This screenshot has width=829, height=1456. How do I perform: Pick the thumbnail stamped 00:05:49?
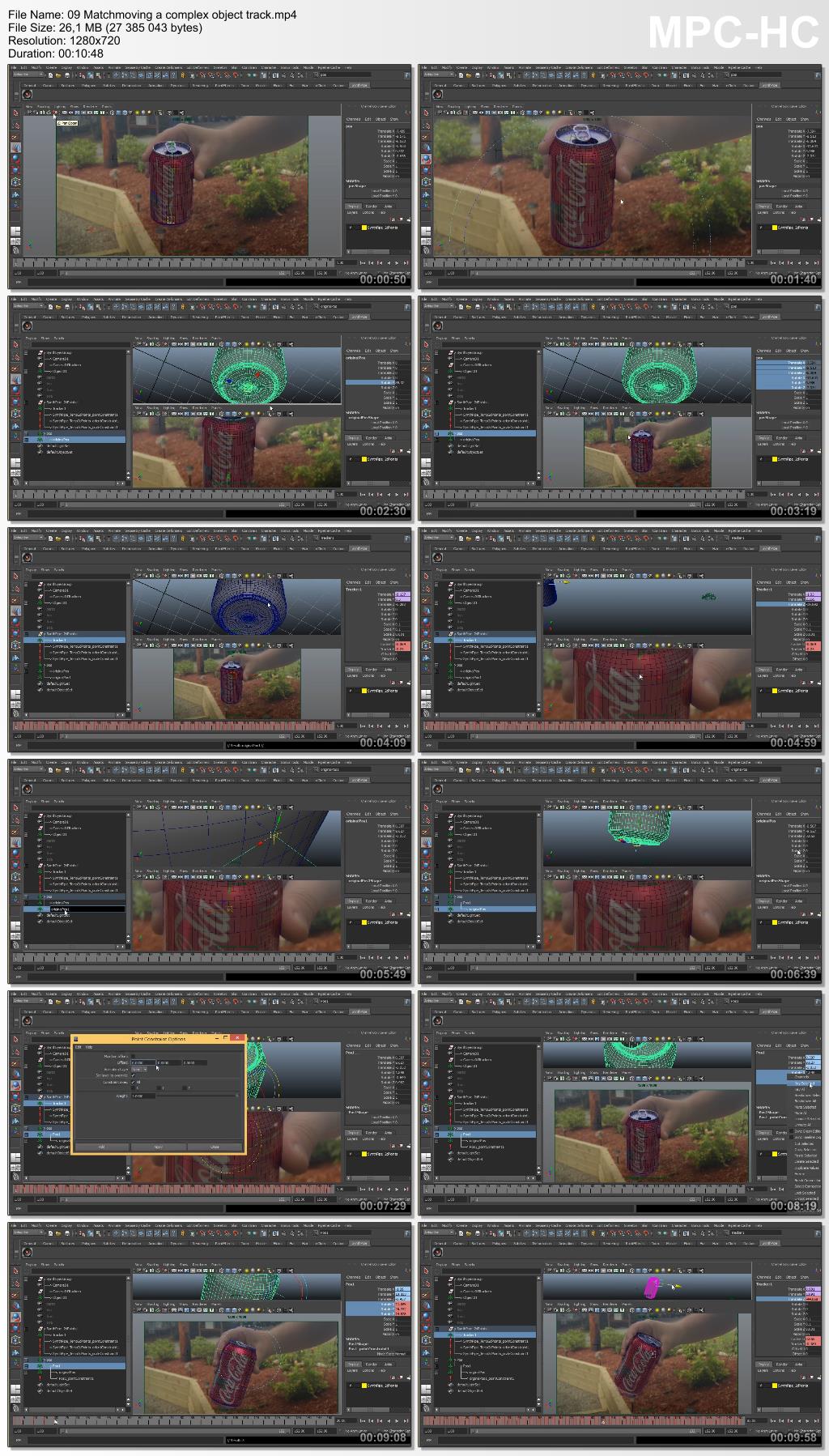[x=210, y=871]
